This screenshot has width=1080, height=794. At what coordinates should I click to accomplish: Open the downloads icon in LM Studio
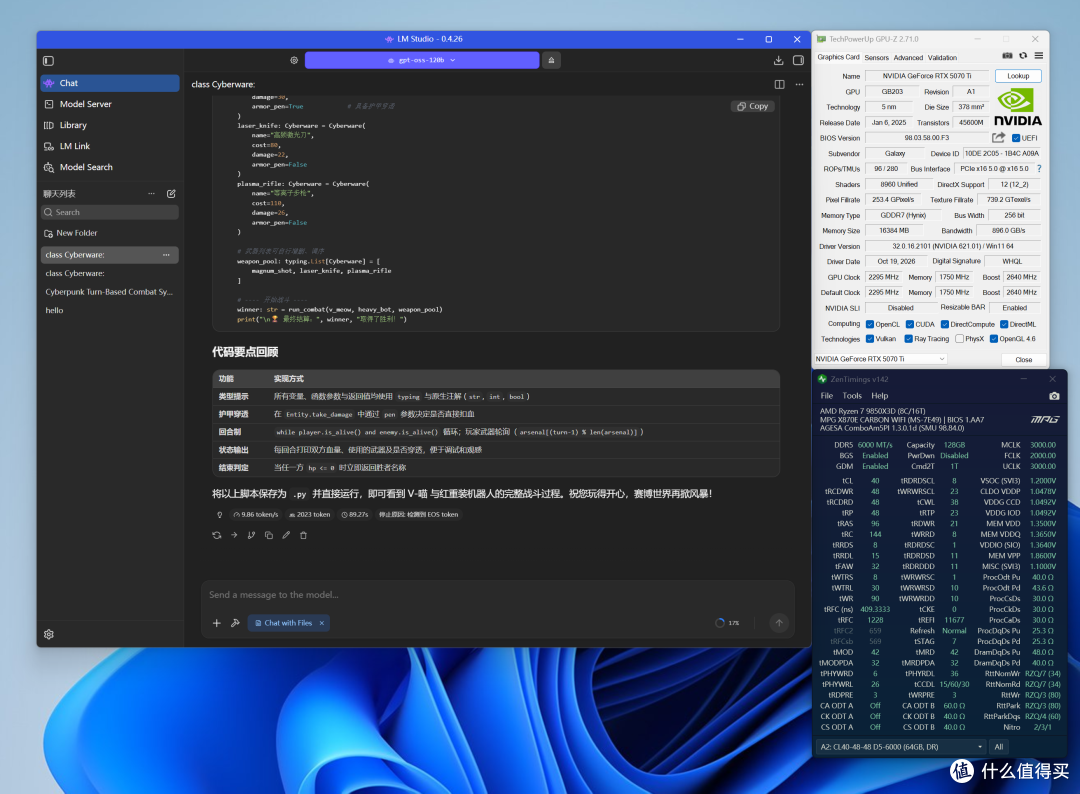(x=778, y=61)
